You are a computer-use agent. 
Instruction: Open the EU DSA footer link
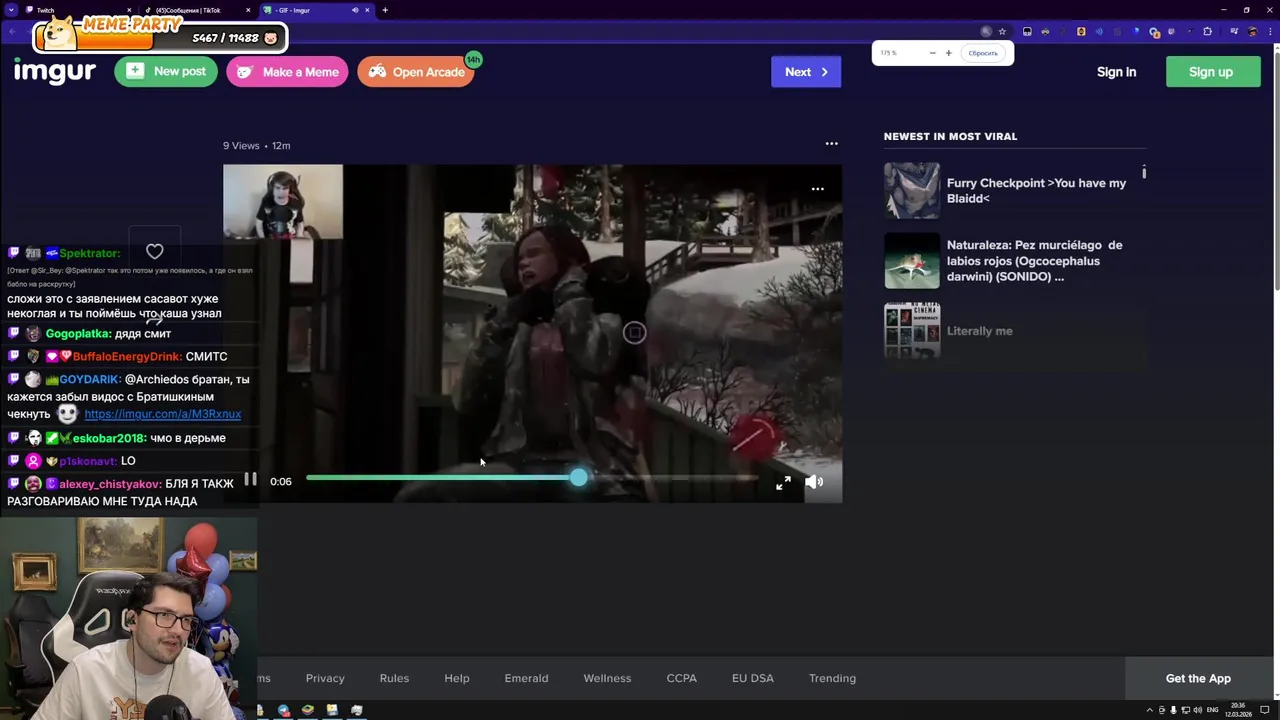click(753, 678)
